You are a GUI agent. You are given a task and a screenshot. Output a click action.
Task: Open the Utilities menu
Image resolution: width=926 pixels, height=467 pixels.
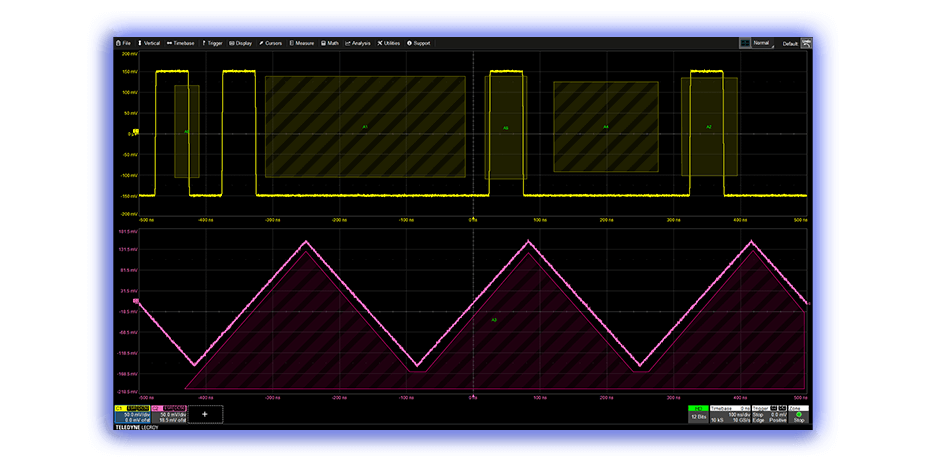[389, 43]
